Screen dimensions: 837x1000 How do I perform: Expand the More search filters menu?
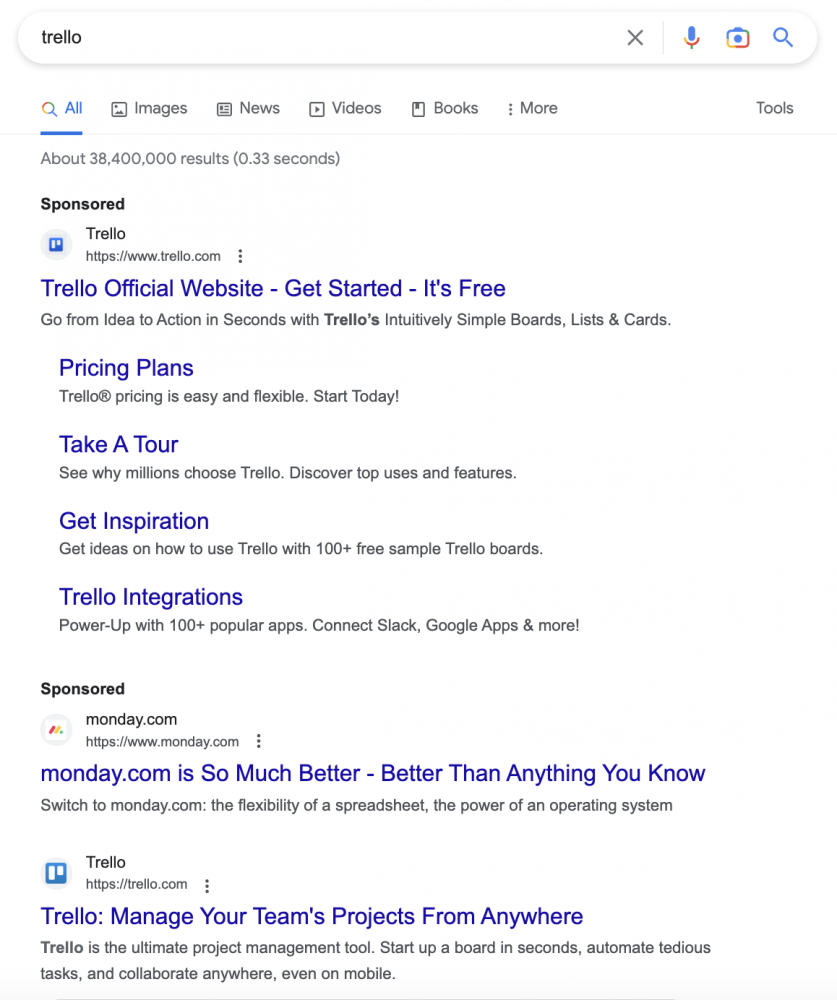pos(532,109)
